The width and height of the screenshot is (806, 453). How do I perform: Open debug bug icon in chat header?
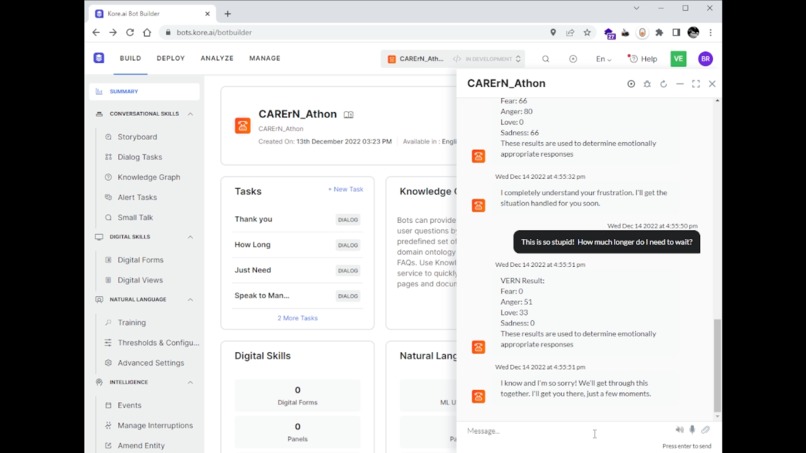(x=647, y=84)
